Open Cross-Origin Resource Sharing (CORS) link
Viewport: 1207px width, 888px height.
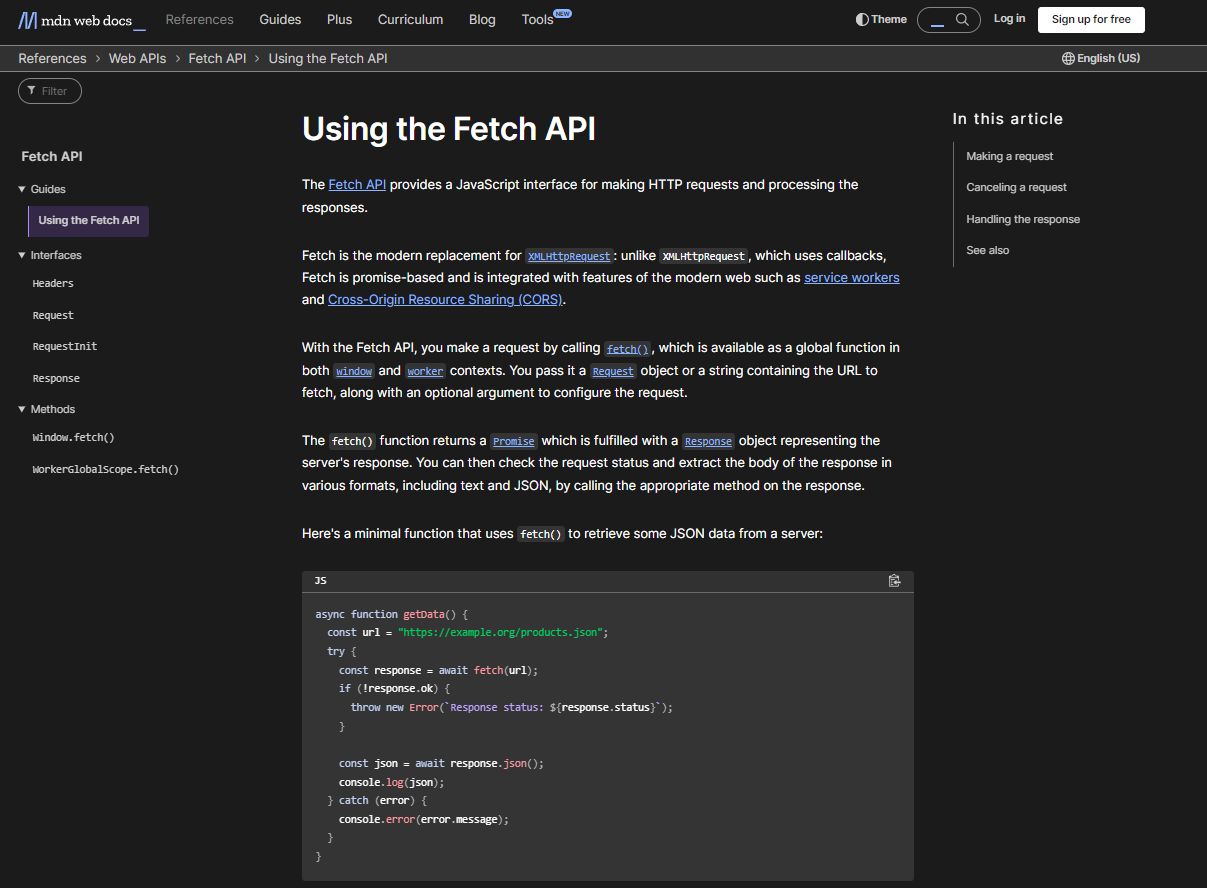447,299
